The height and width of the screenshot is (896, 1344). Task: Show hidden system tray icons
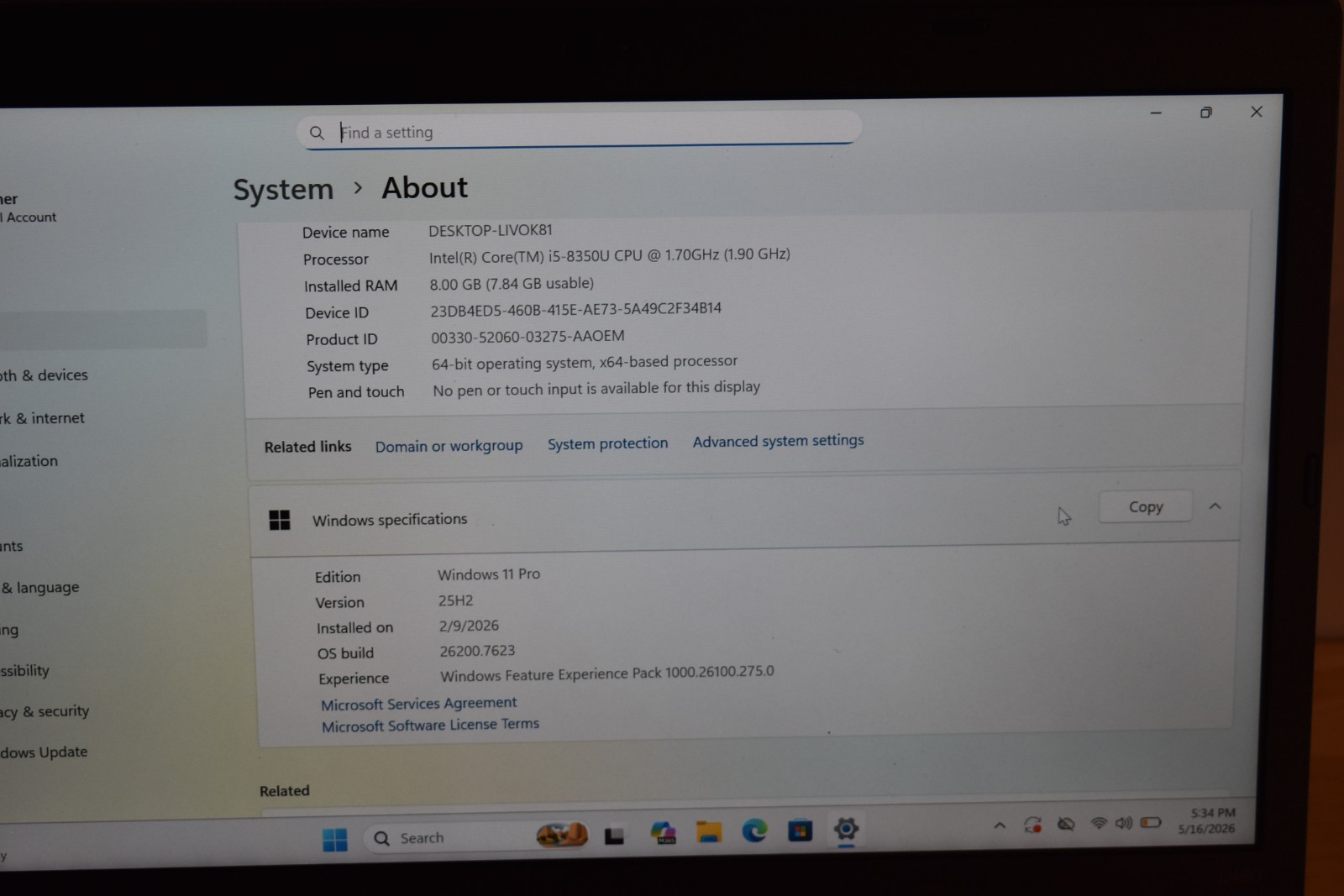1000,825
